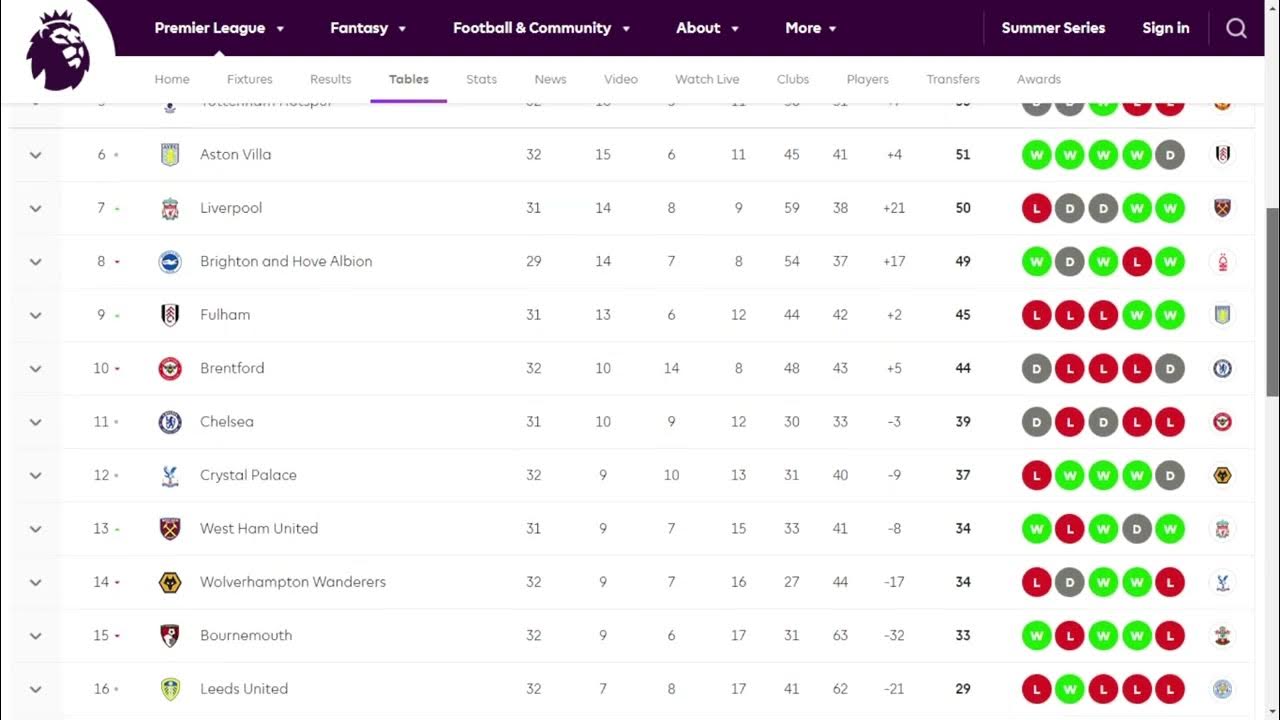The height and width of the screenshot is (720, 1280).
Task: Click next-opponent badge in Leeds United row
Action: [1222, 689]
